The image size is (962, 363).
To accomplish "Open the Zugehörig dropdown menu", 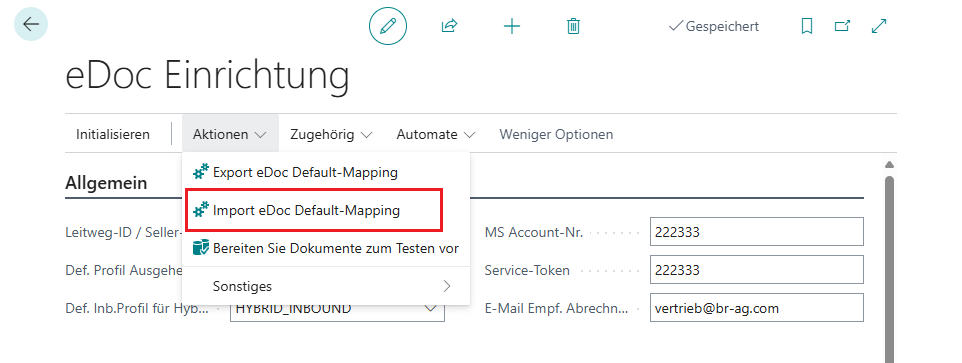I will 331,134.
